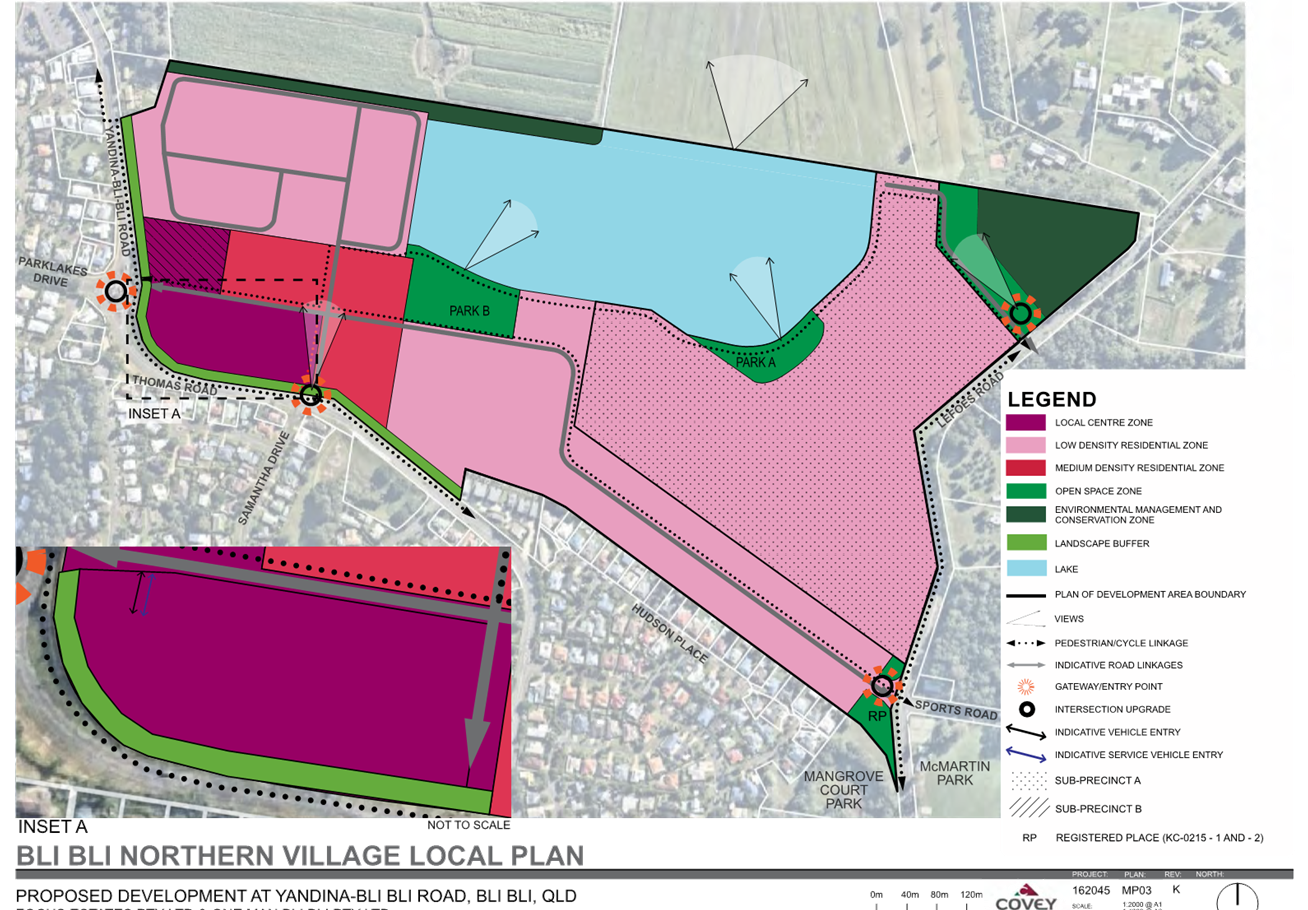Click the McMARTIN PARK label
This screenshot has height=910, width=1308.
pos(957,774)
